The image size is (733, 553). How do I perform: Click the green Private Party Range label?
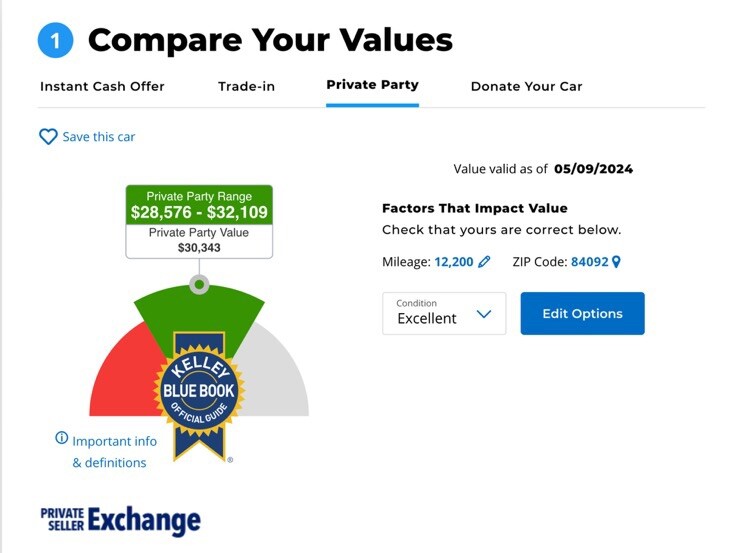199,205
